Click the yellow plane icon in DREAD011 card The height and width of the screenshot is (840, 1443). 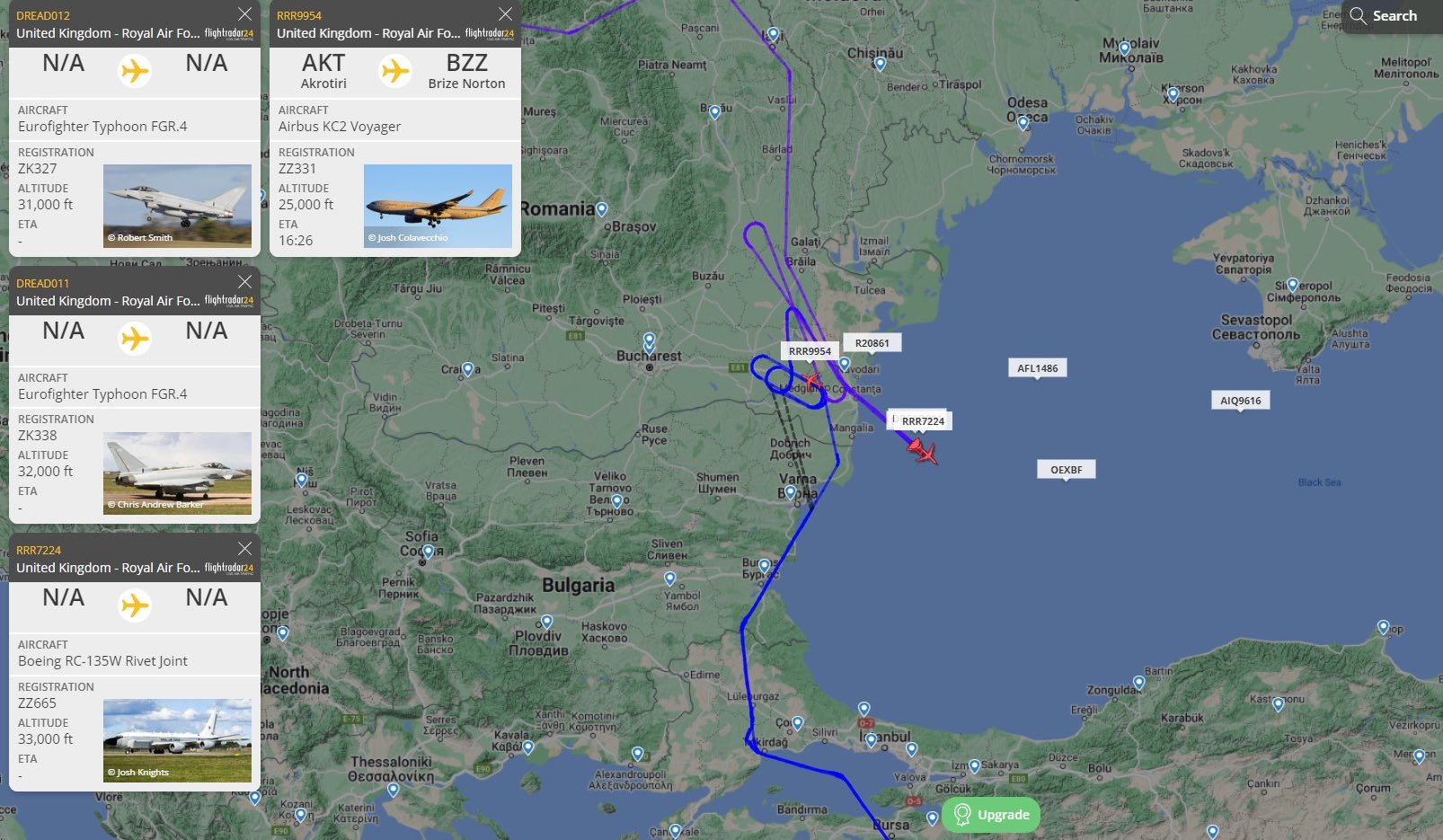tap(135, 338)
